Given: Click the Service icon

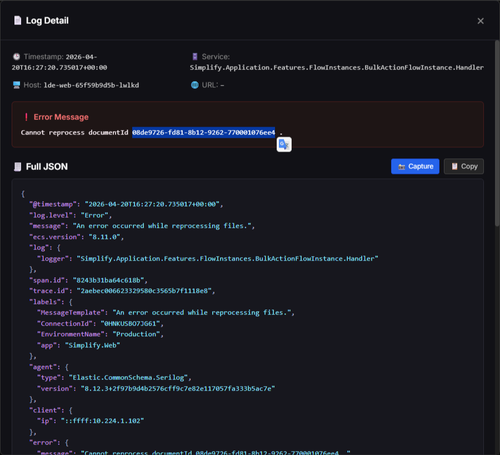Looking at the screenshot, I should coord(195,57).
